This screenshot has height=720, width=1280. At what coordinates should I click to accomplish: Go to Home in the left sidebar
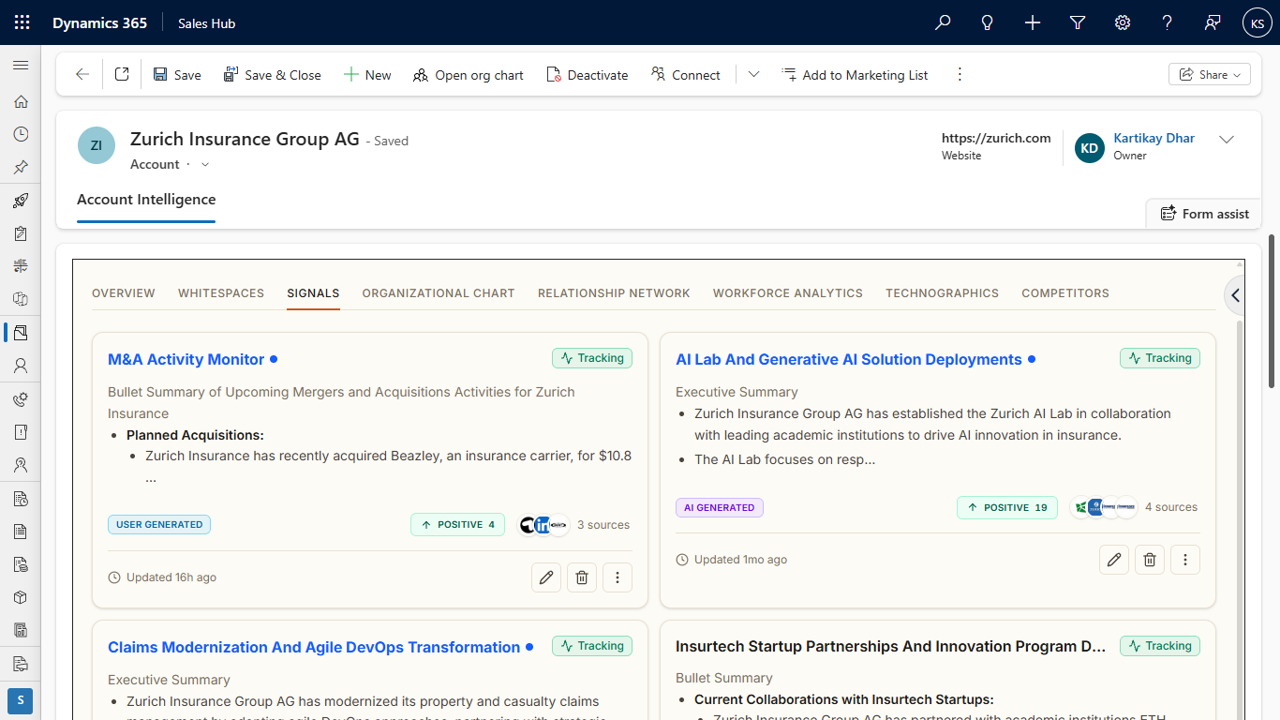coord(20,101)
